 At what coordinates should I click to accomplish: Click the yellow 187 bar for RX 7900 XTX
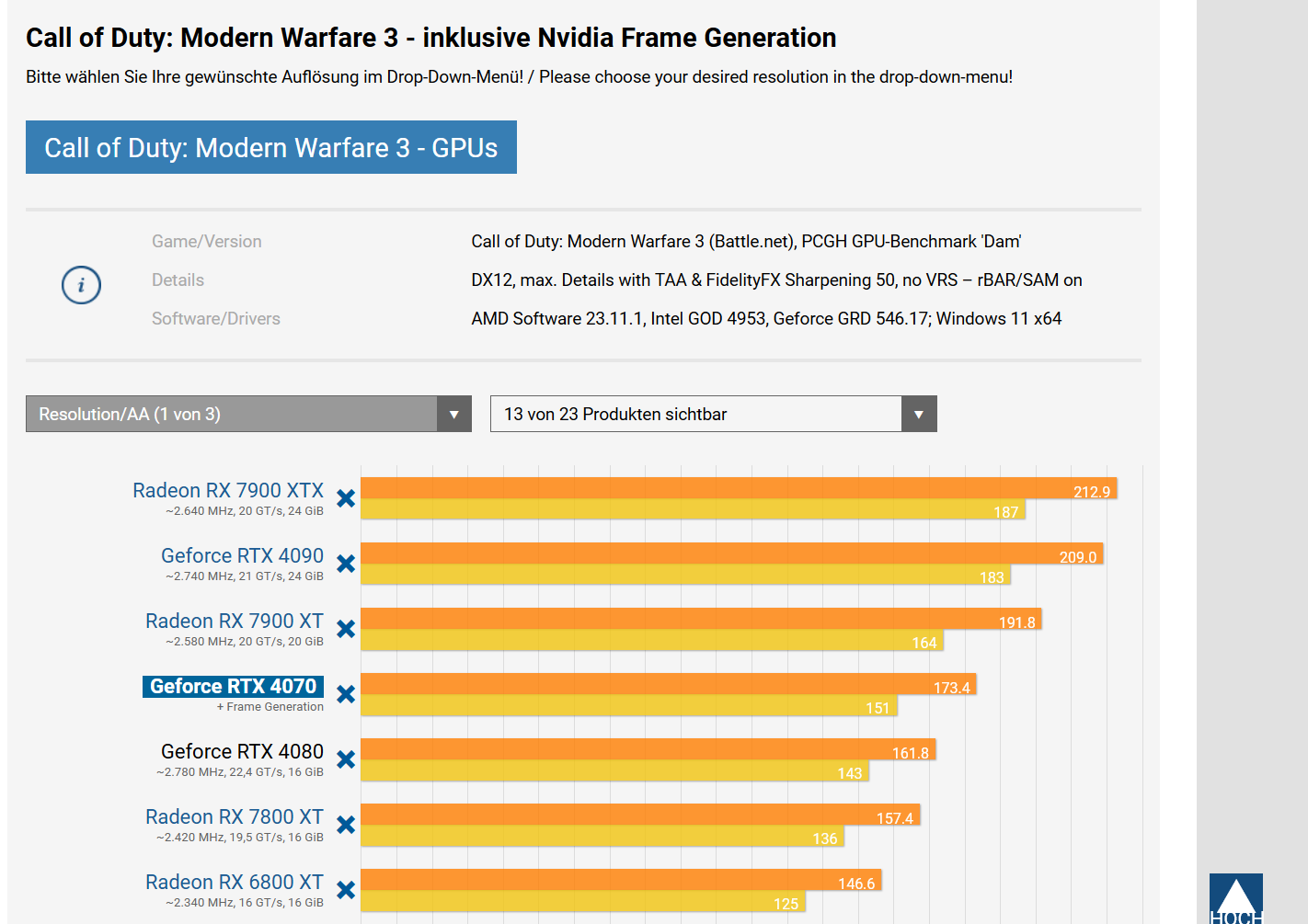point(693,509)
